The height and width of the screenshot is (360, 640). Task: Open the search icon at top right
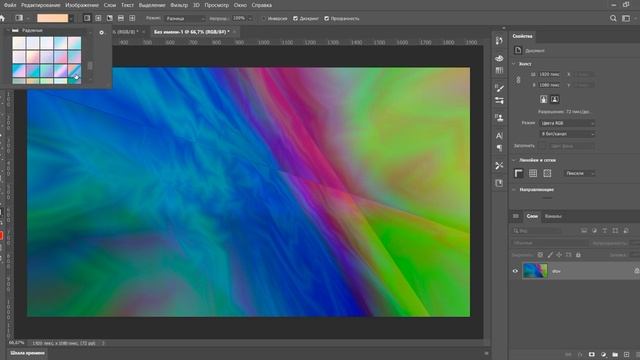tap(613, 18)
